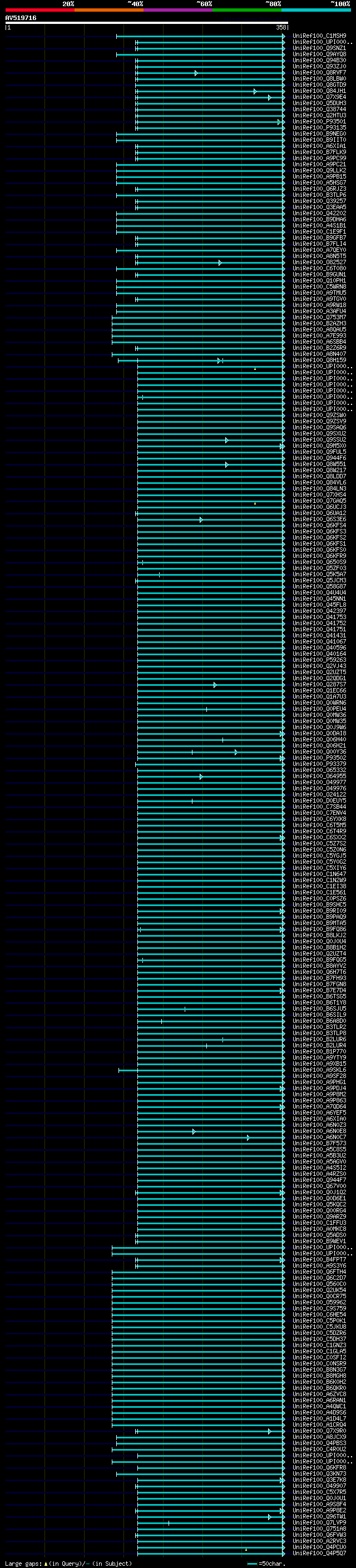Select hit label UniRef100_B9RIO9
Viewport: 356px width, 1568px height.
(319, 910)
